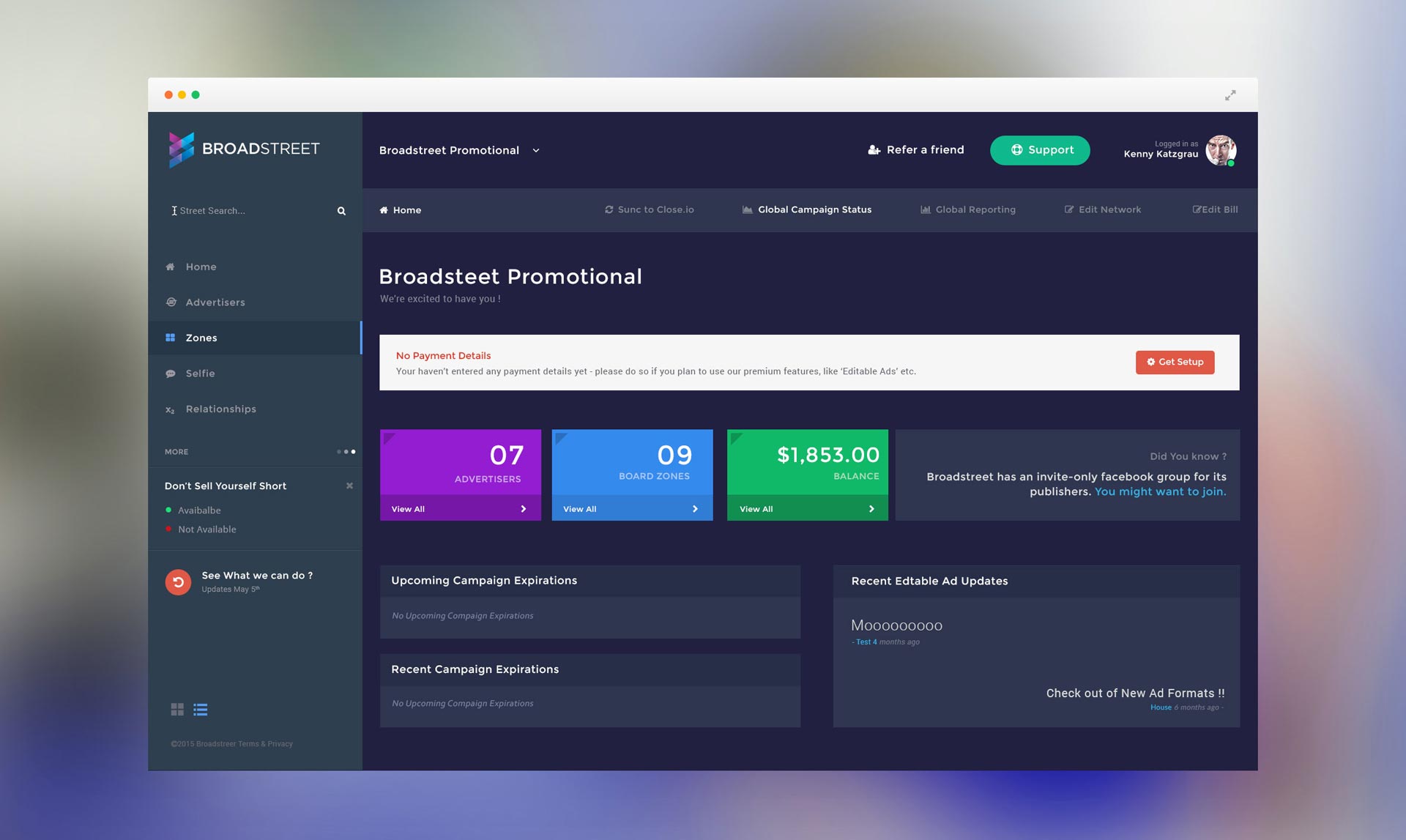Viewport: 1406px width, 840px height.
Task: Click the Selfie chat bubble icon
Action: 171,373
